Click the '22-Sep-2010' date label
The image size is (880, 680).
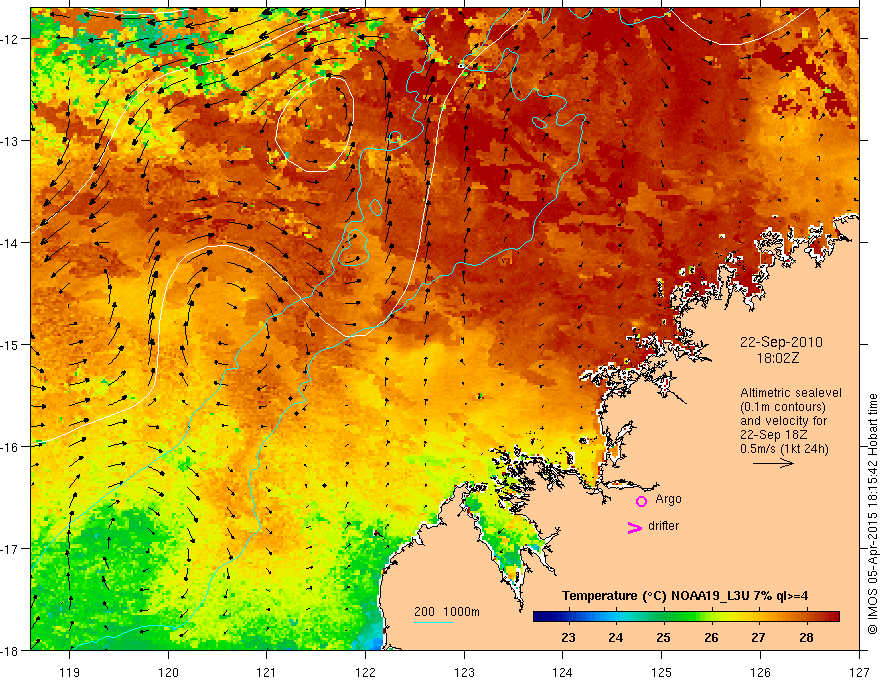781,342
